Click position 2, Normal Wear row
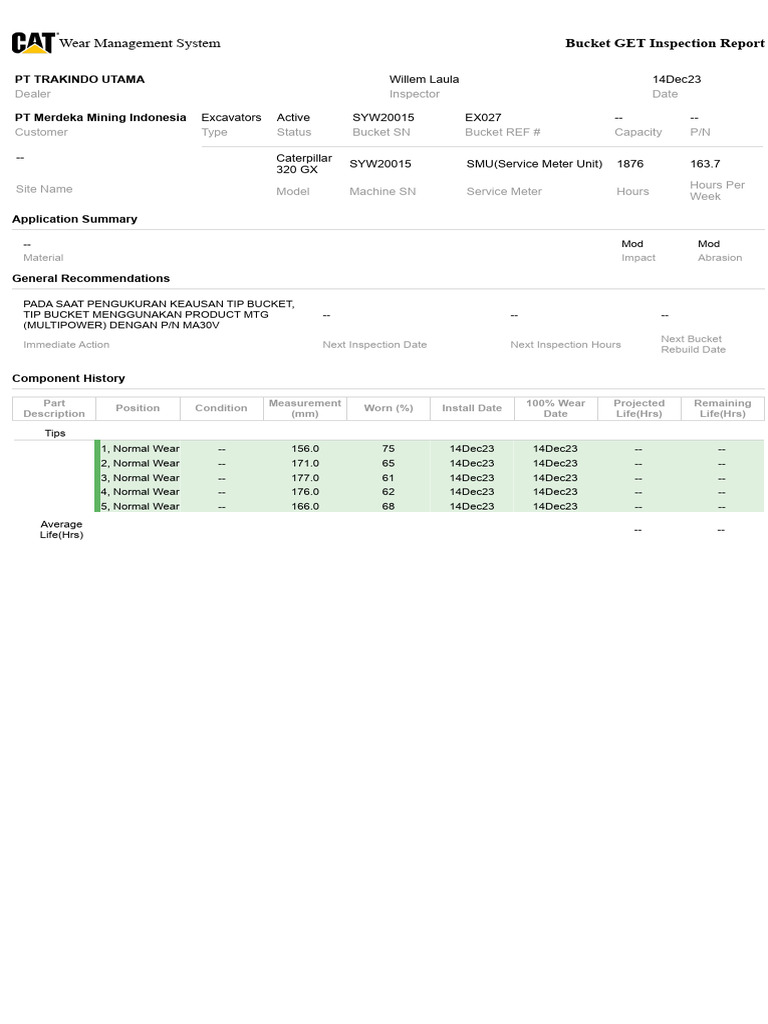 pyautogui.click(x=430, y=463)
